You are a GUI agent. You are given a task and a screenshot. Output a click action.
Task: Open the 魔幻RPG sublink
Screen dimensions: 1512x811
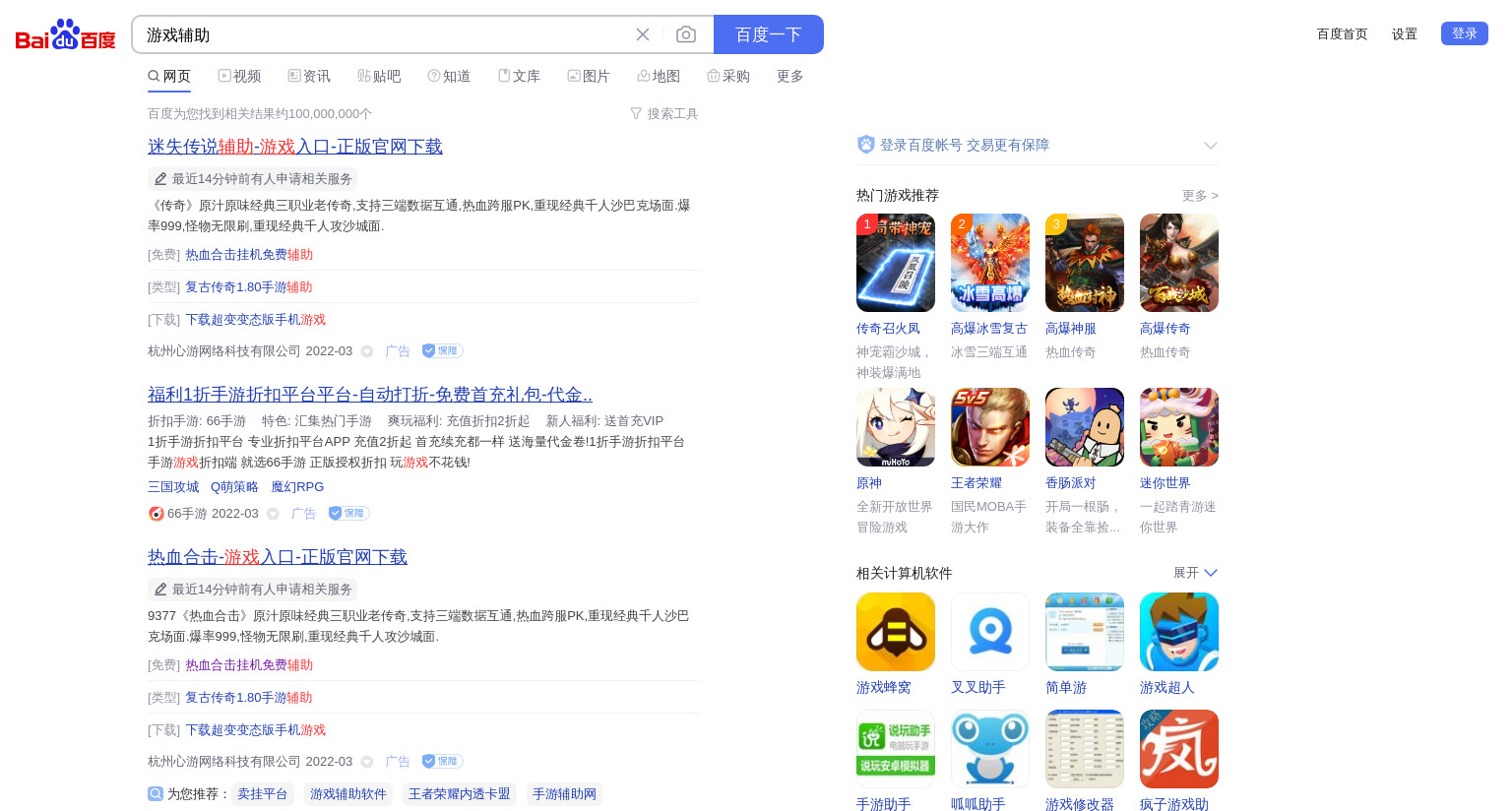(x=297, y=487)
